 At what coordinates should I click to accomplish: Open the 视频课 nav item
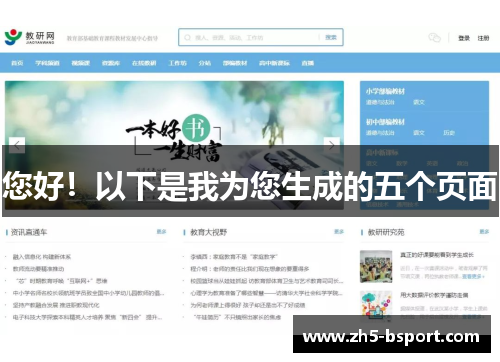click(81, 63)
